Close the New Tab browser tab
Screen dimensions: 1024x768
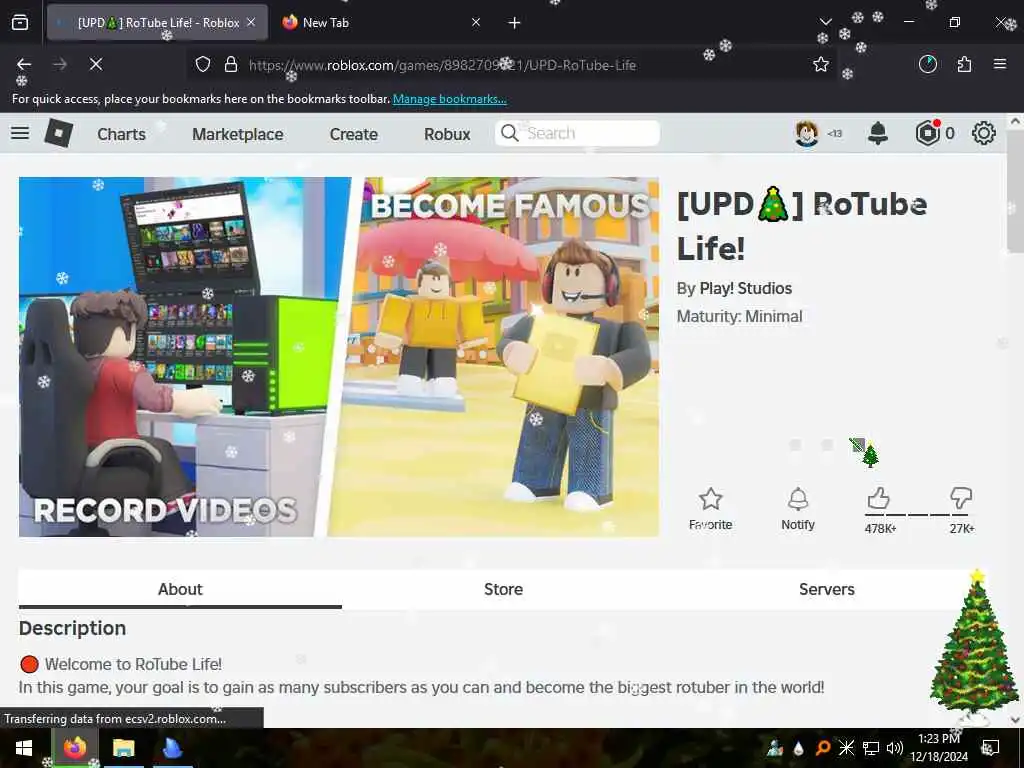476,23
